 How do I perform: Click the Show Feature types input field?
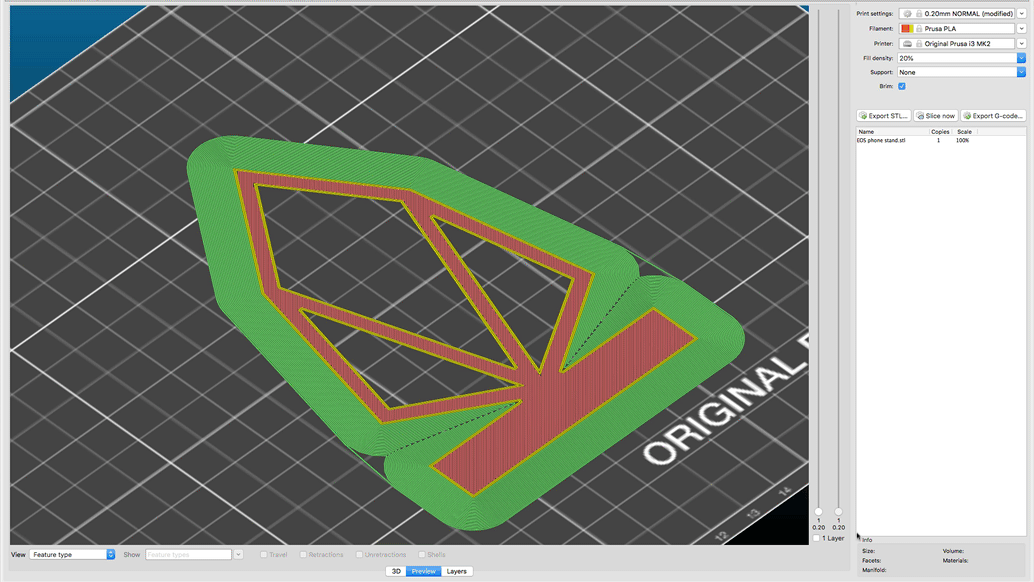tap(189, 554)
